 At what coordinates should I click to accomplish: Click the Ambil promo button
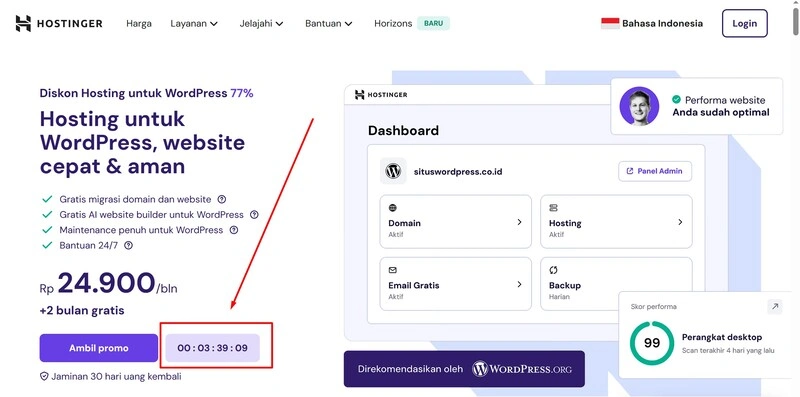[x=98, y=348]
